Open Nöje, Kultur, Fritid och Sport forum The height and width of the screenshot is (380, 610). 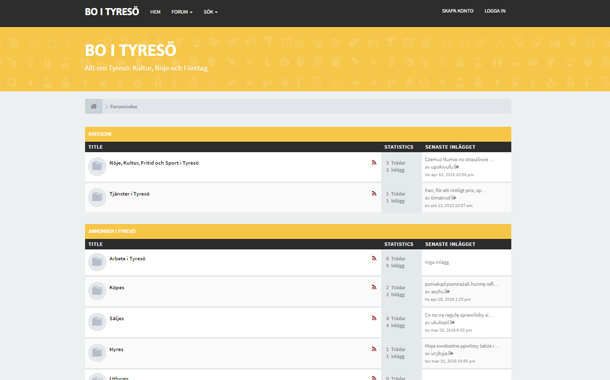154,163
